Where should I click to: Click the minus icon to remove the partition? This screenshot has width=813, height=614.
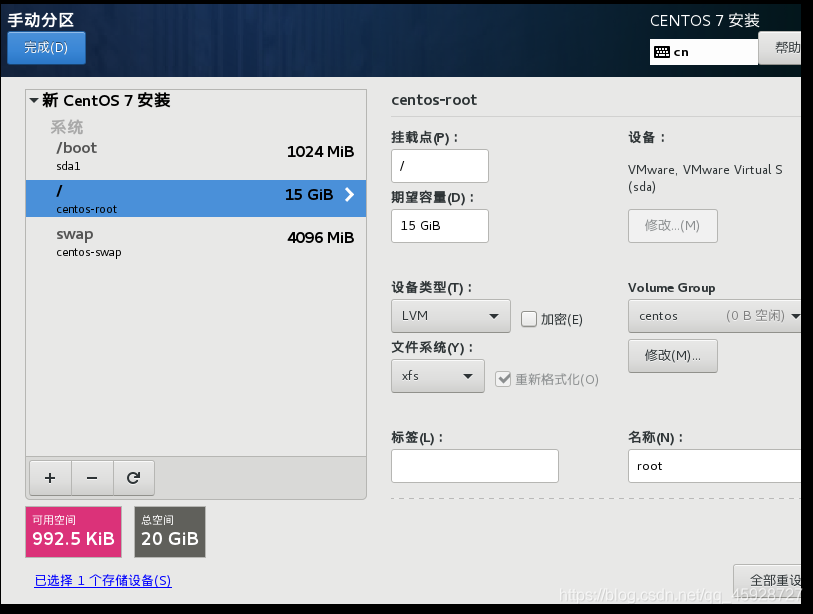pos(92,478)
